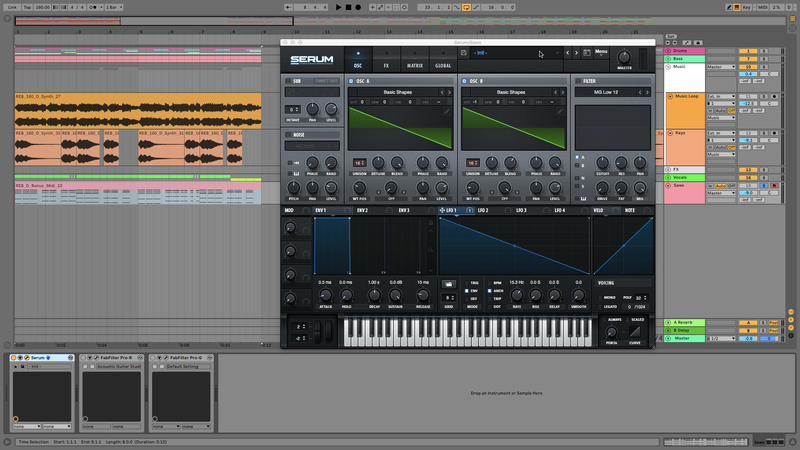Click the Serum logo
800x450 pixels.
[312, 60]
